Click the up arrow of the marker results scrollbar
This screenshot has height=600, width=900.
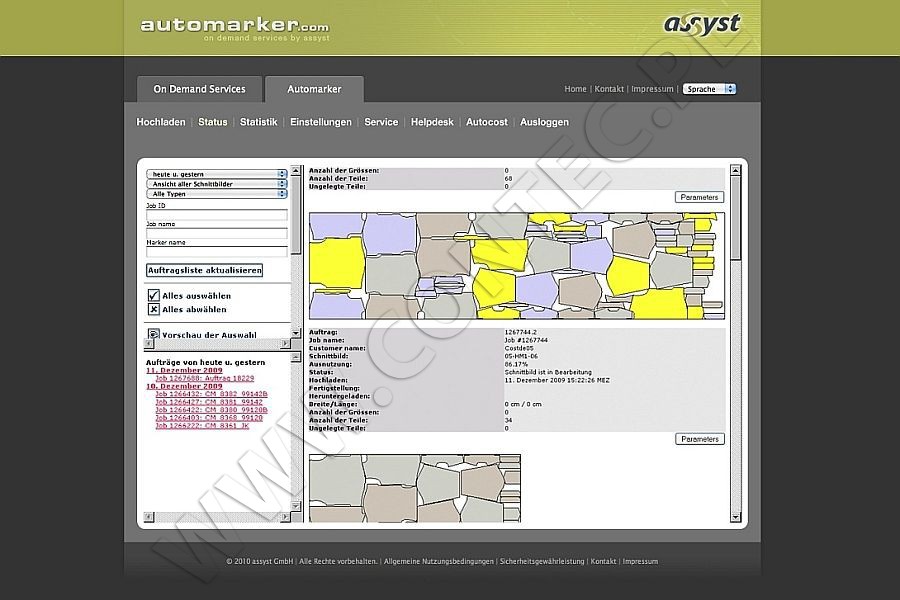coord(735,170)
